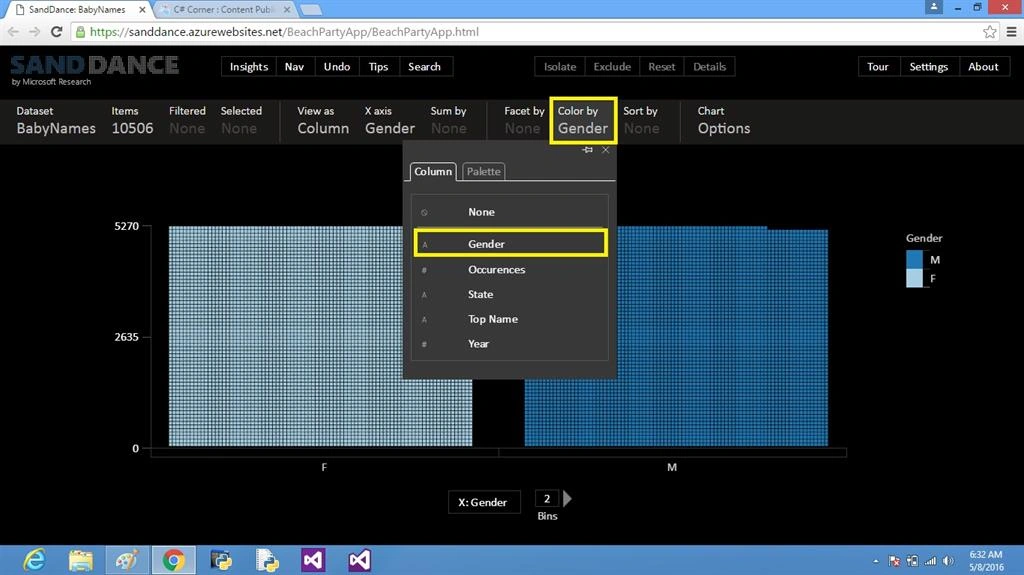
Task: Open File Explorer from taskbar
Action: tap(80, 560)
